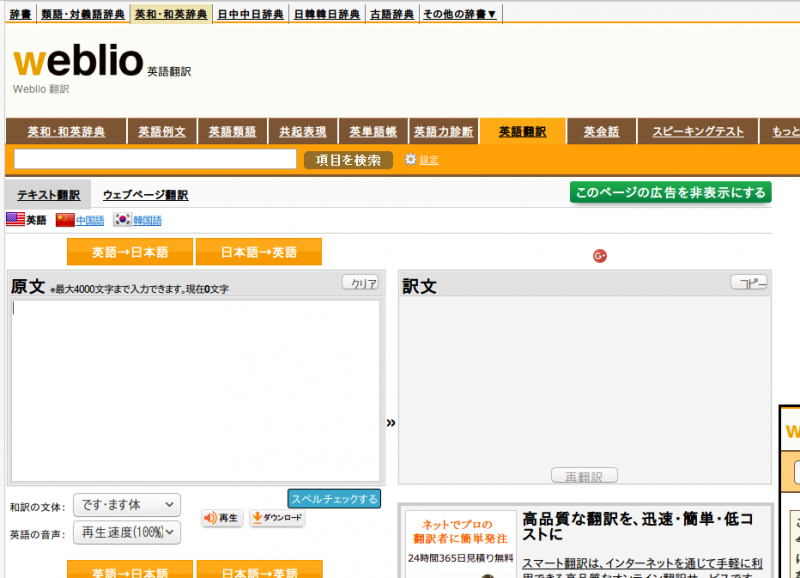This screenshot has width=800, height=578.
Task: Select 共起表現 nav tab
Action: (x=303, y=132)
